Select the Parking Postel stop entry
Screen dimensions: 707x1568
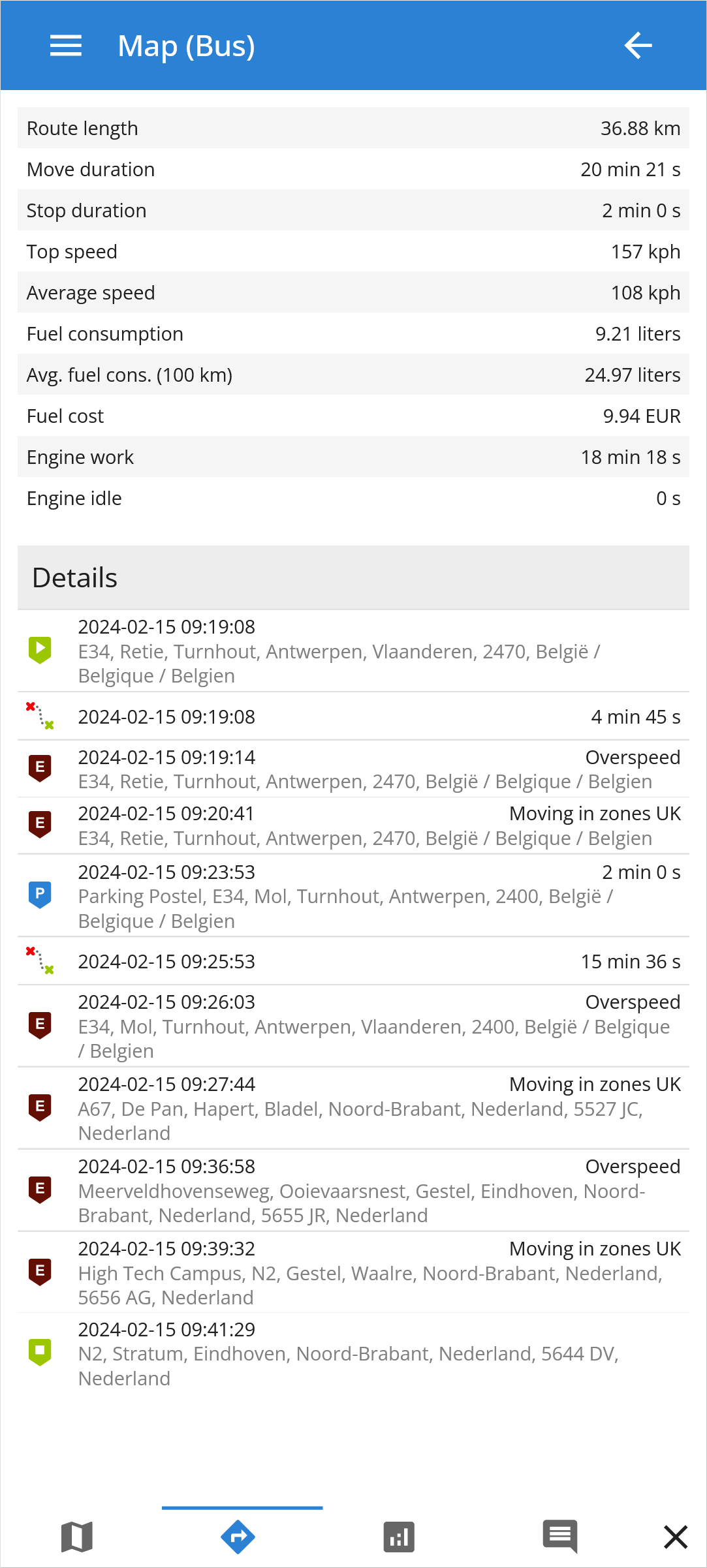[x=353, y=896]
